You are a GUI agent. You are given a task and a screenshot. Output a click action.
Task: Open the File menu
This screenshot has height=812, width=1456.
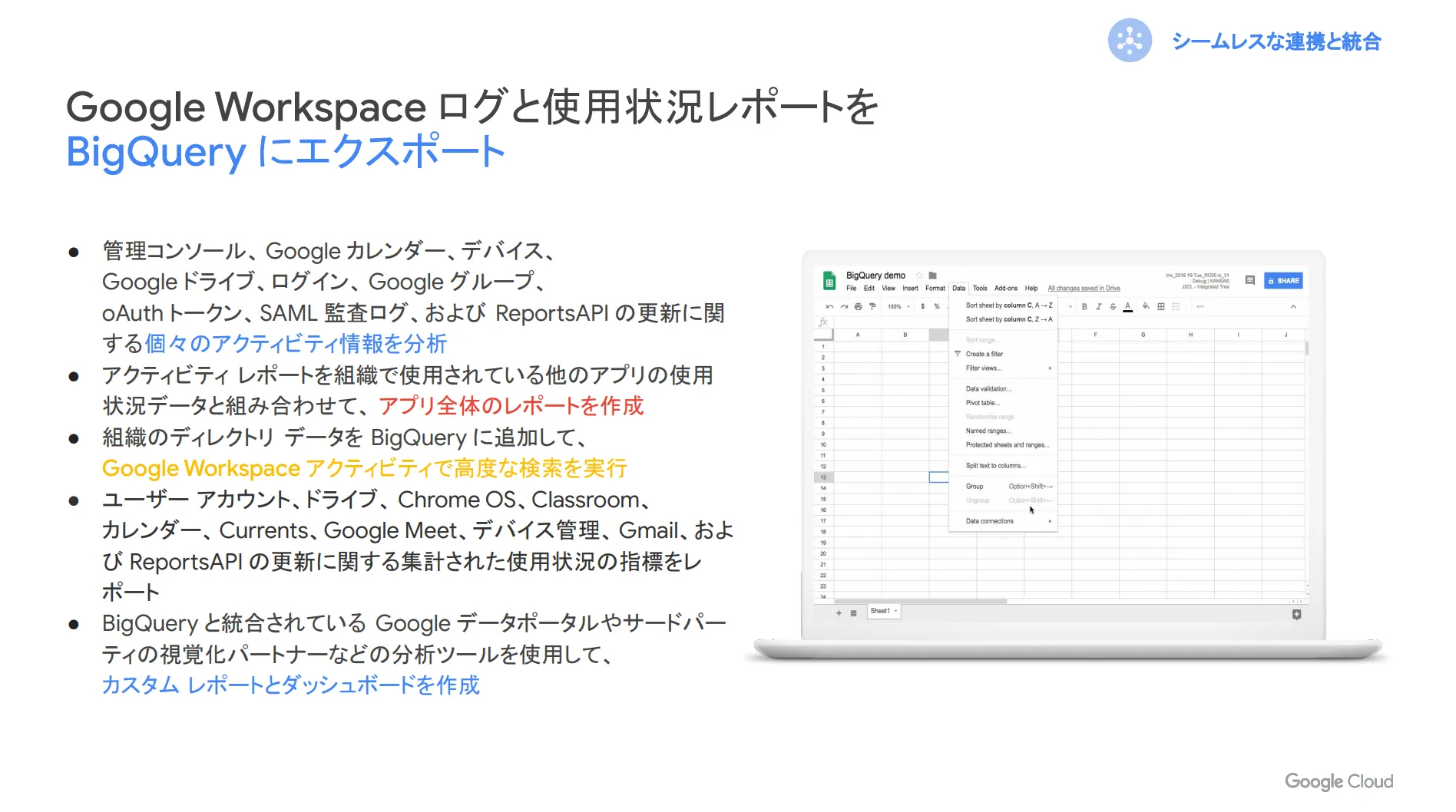pos(852,289)
